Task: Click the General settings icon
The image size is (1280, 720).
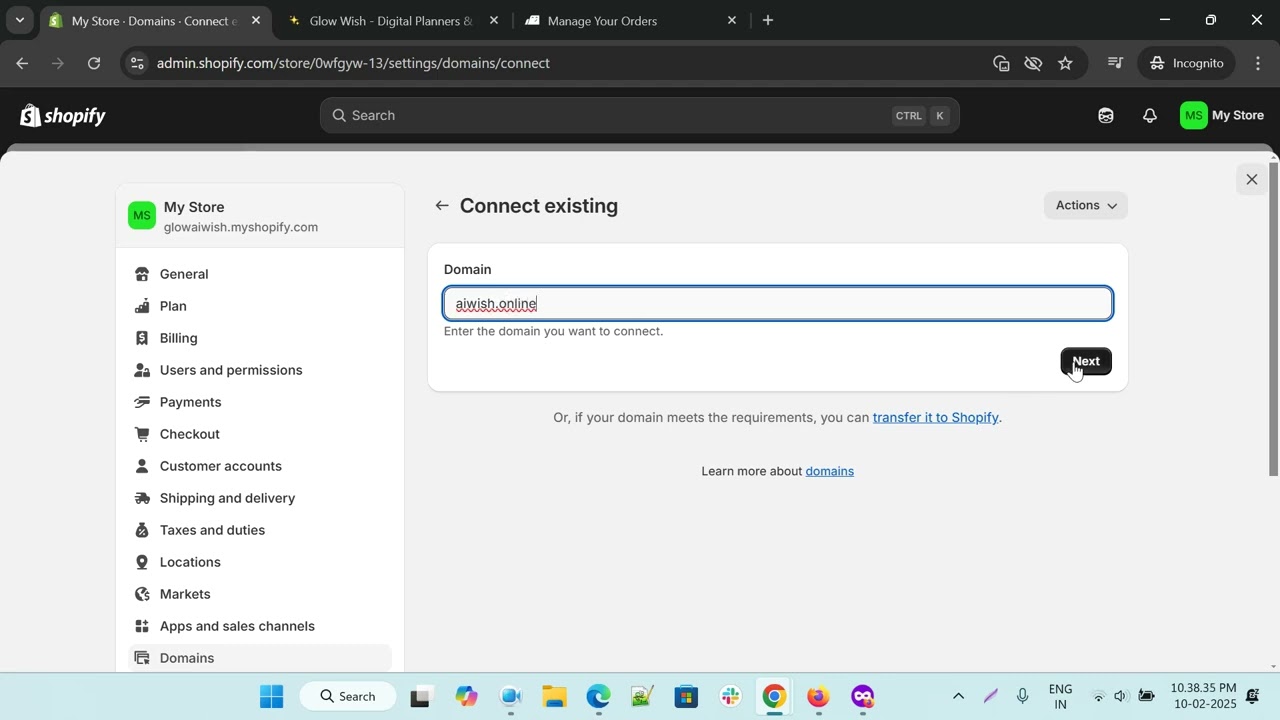Action: click(142, 274)
